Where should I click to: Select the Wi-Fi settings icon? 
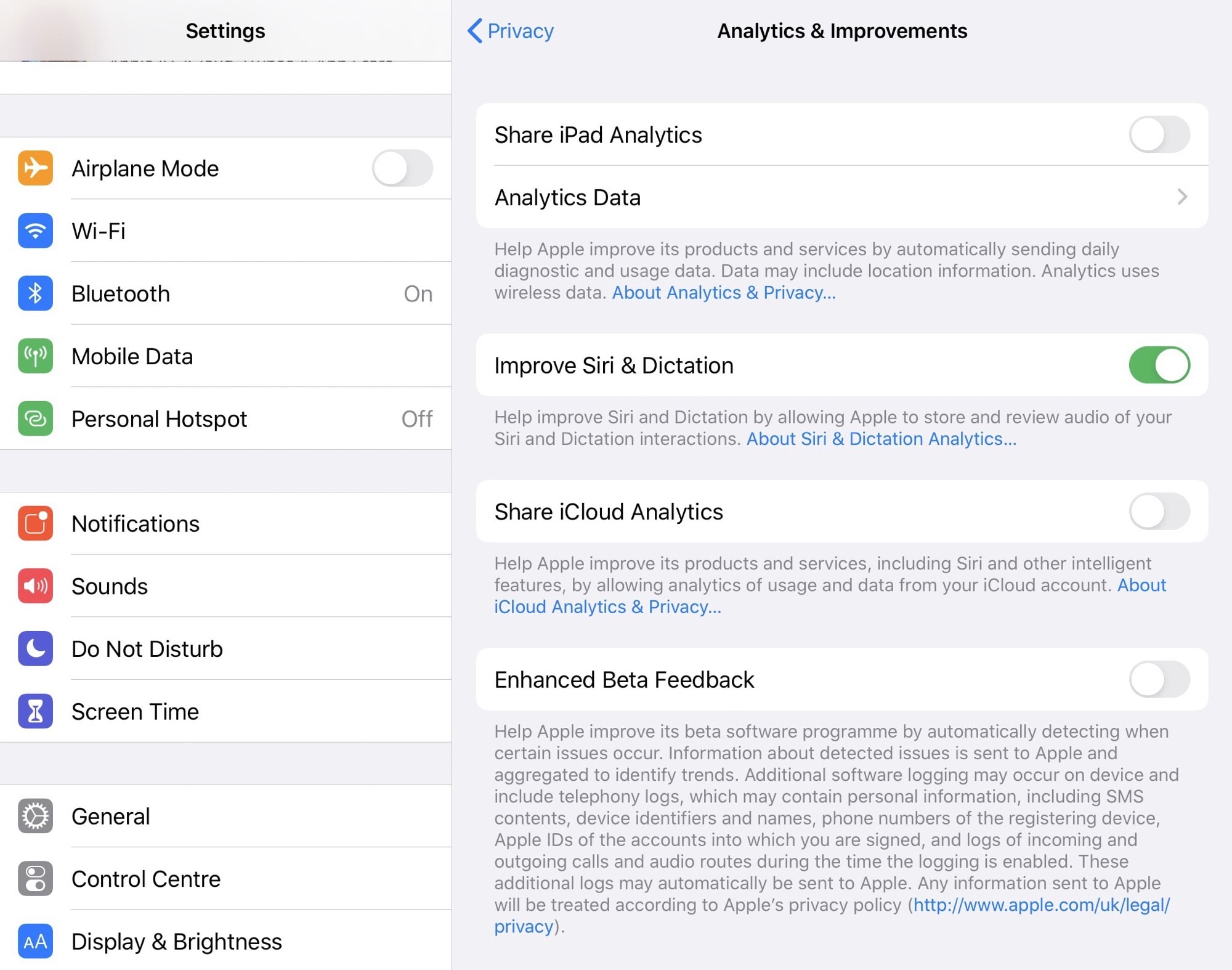click(35, 231)
